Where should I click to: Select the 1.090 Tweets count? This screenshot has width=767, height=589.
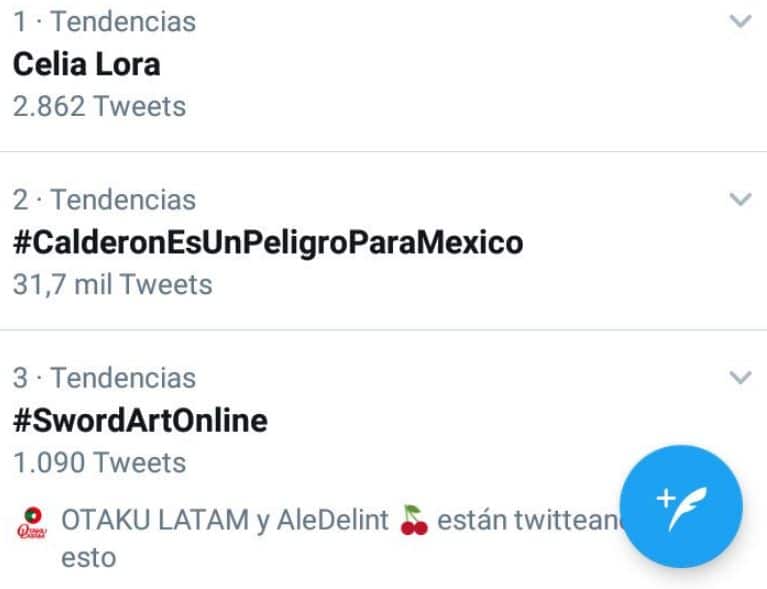99,462
